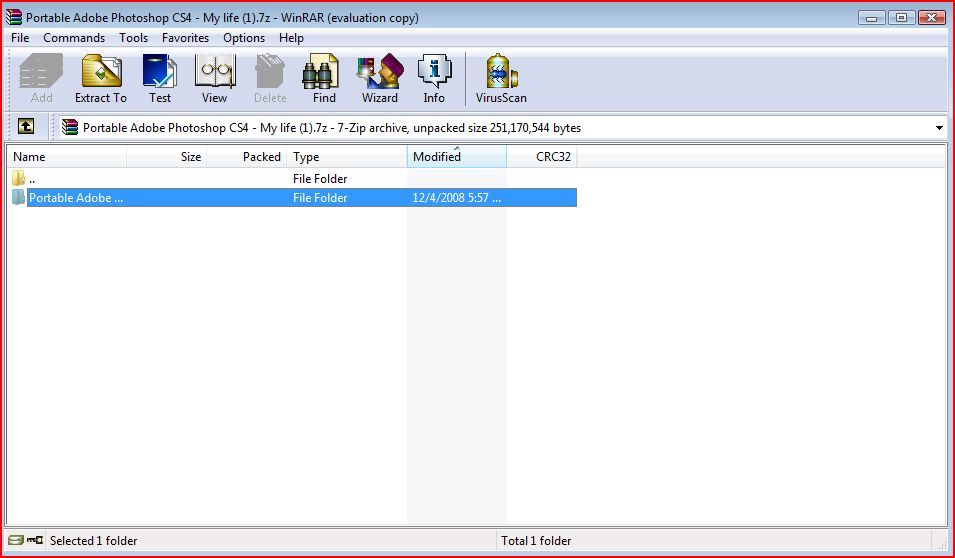Open the Commands menu
This screenshot has height=558, width=955.
(74, 38)
